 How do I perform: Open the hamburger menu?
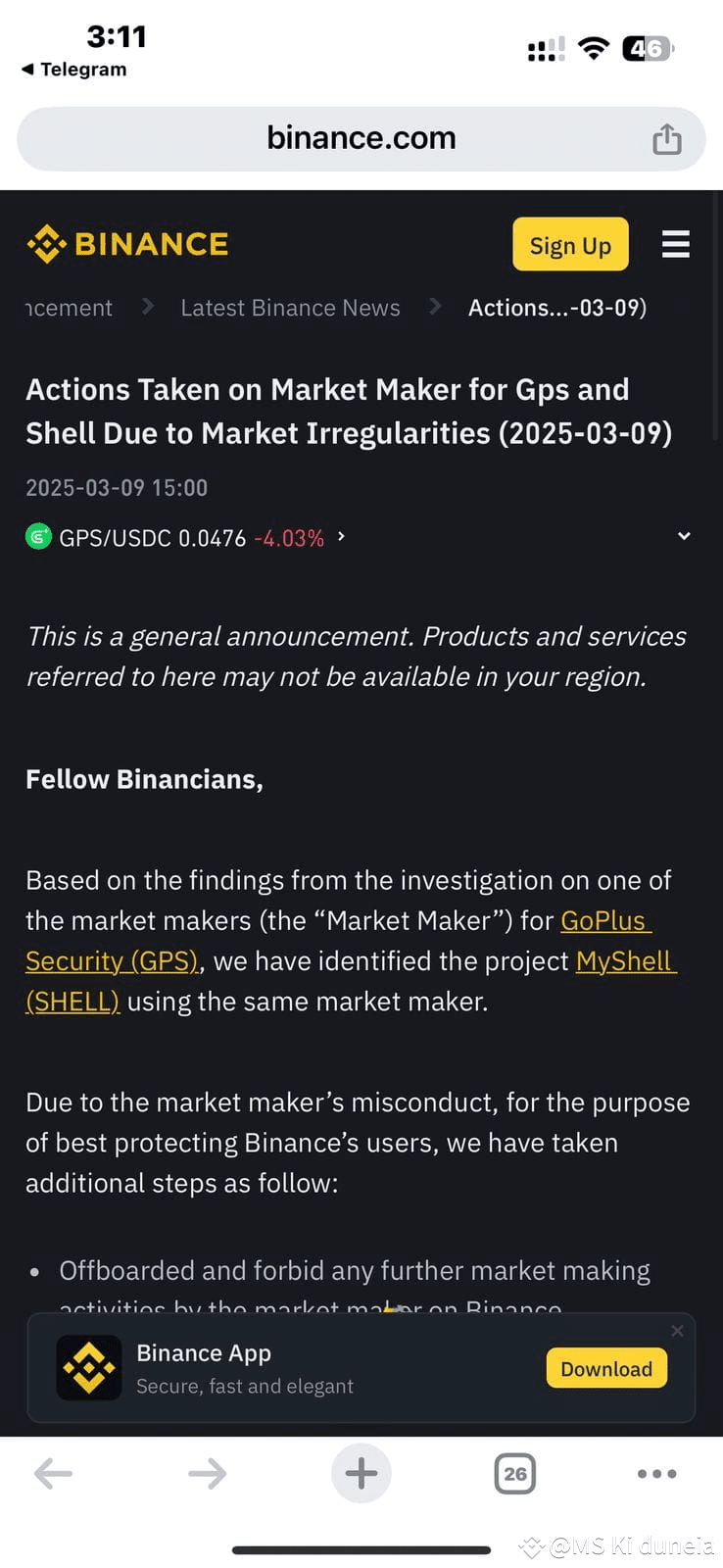click(676, 244)
